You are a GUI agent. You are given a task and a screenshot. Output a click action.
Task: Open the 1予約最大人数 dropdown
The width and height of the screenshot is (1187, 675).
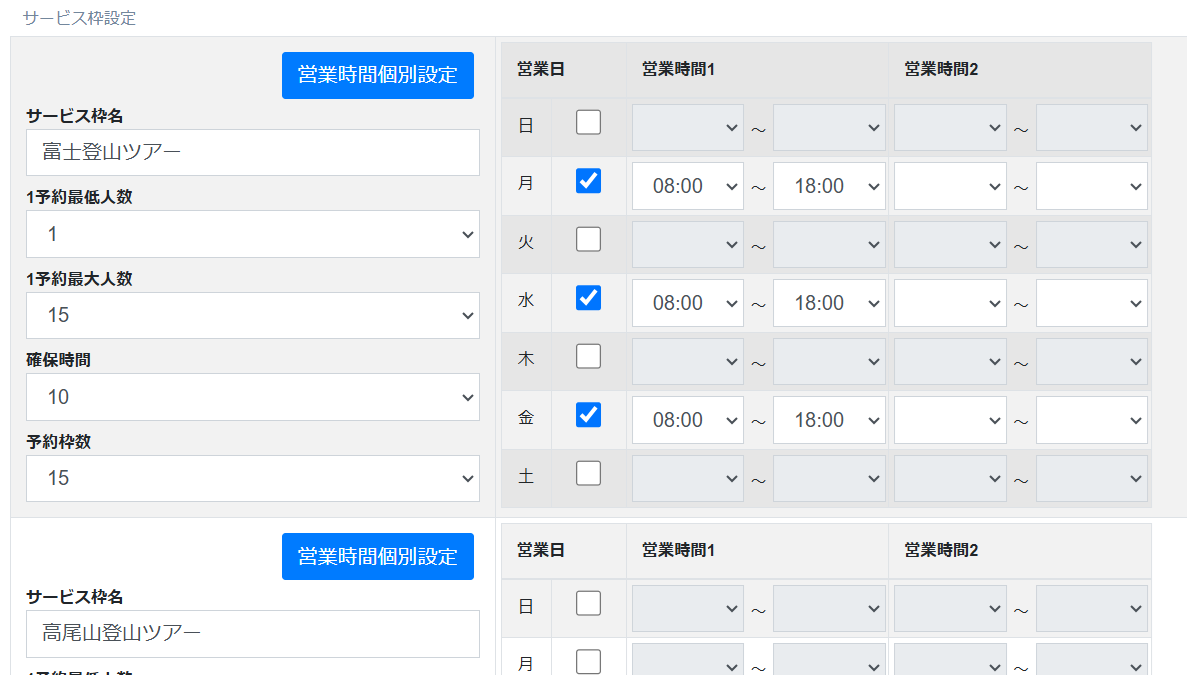252,315
